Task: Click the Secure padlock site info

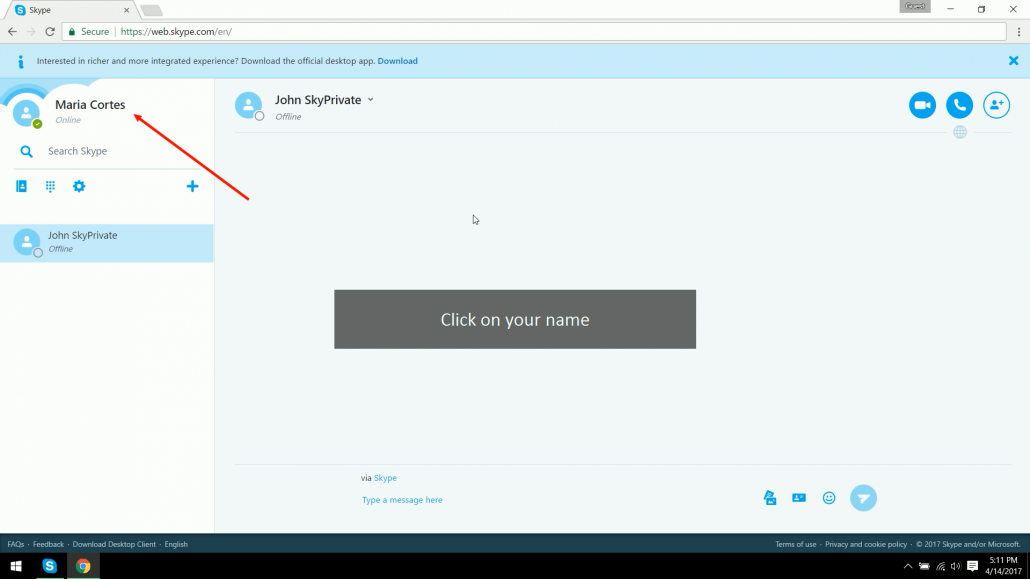Action: [89, 32]
